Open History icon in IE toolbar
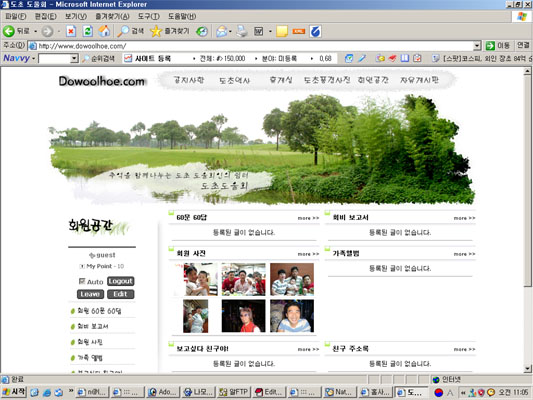 coord(202,31)
